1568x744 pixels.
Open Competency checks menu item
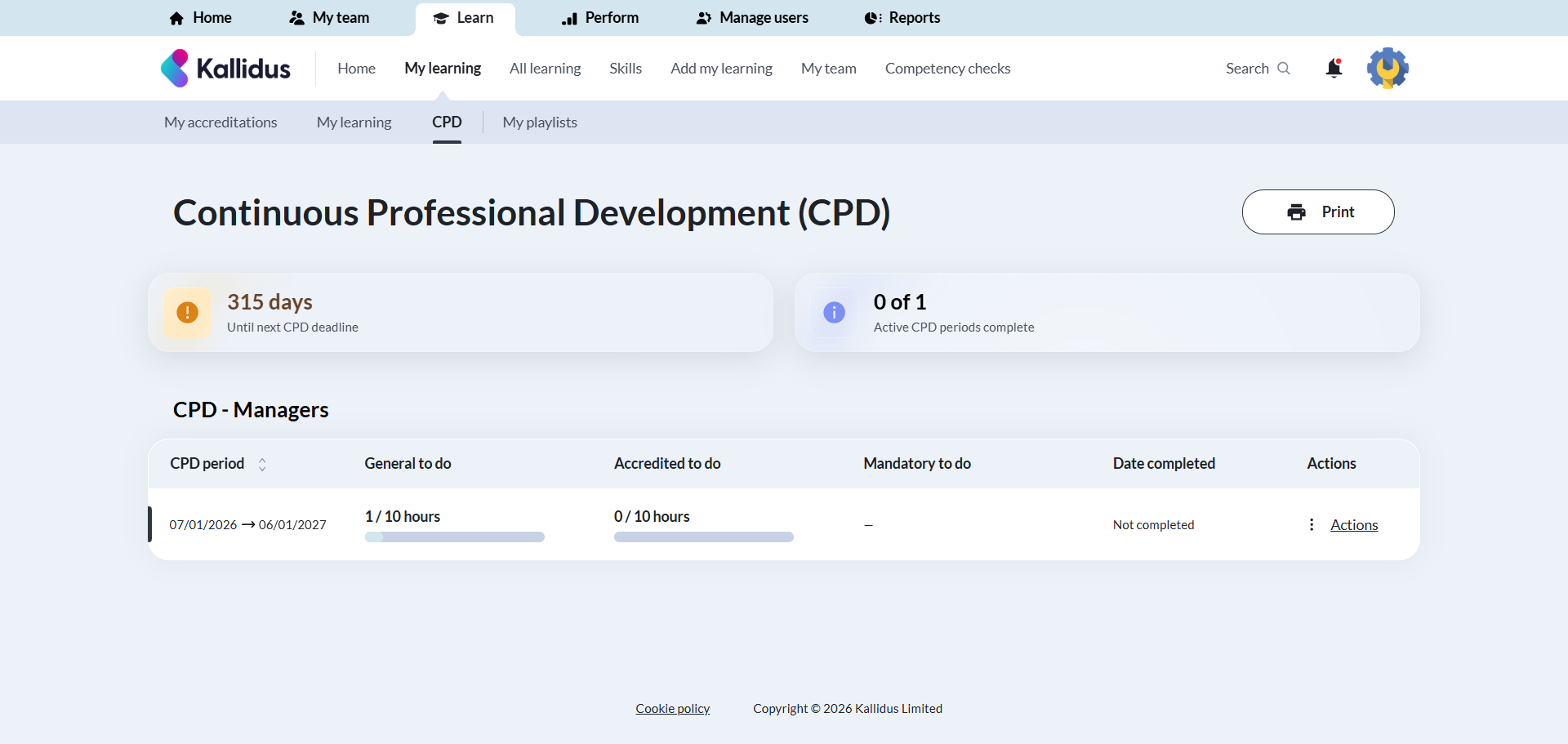click(x=947, y=69)
